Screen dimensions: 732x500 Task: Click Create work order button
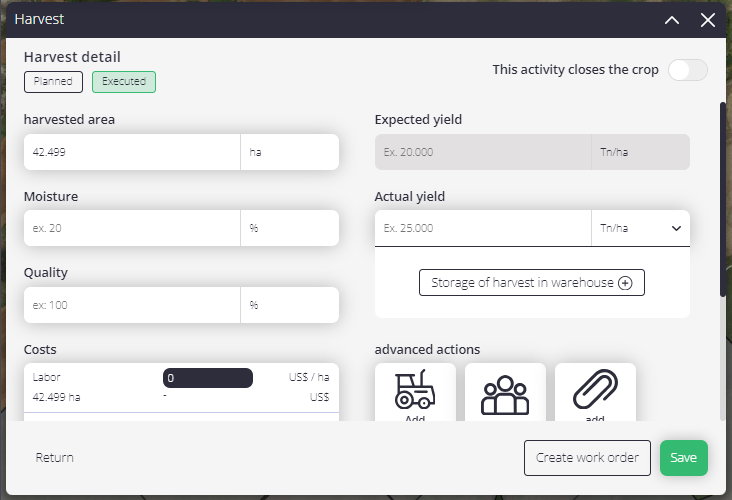tap(587, 458)
